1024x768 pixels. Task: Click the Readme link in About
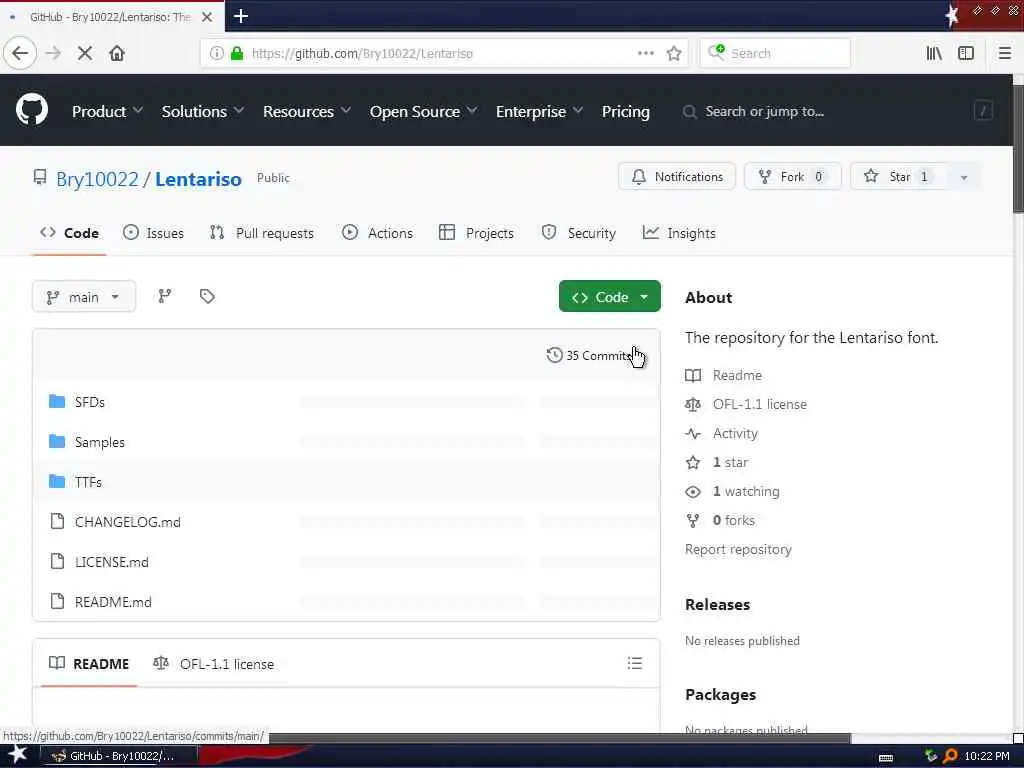point(737,376)
